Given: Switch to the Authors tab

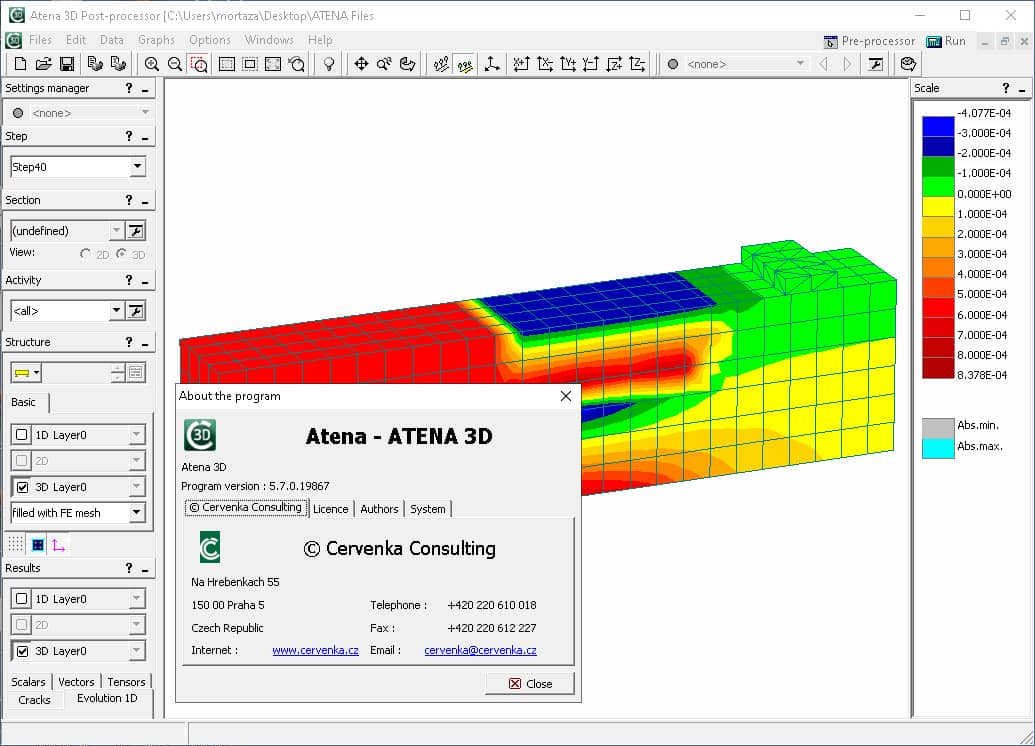Looking at the screenshot, I should pos(379,508).
